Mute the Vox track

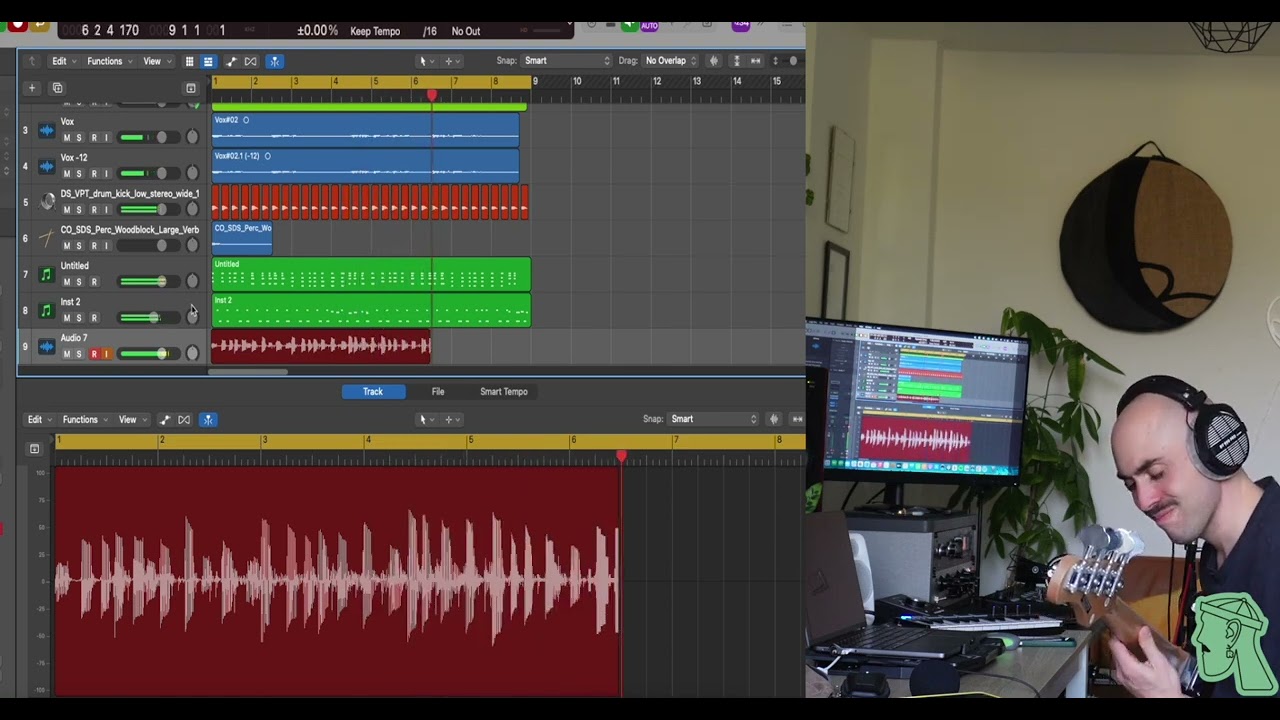(67, 138)
